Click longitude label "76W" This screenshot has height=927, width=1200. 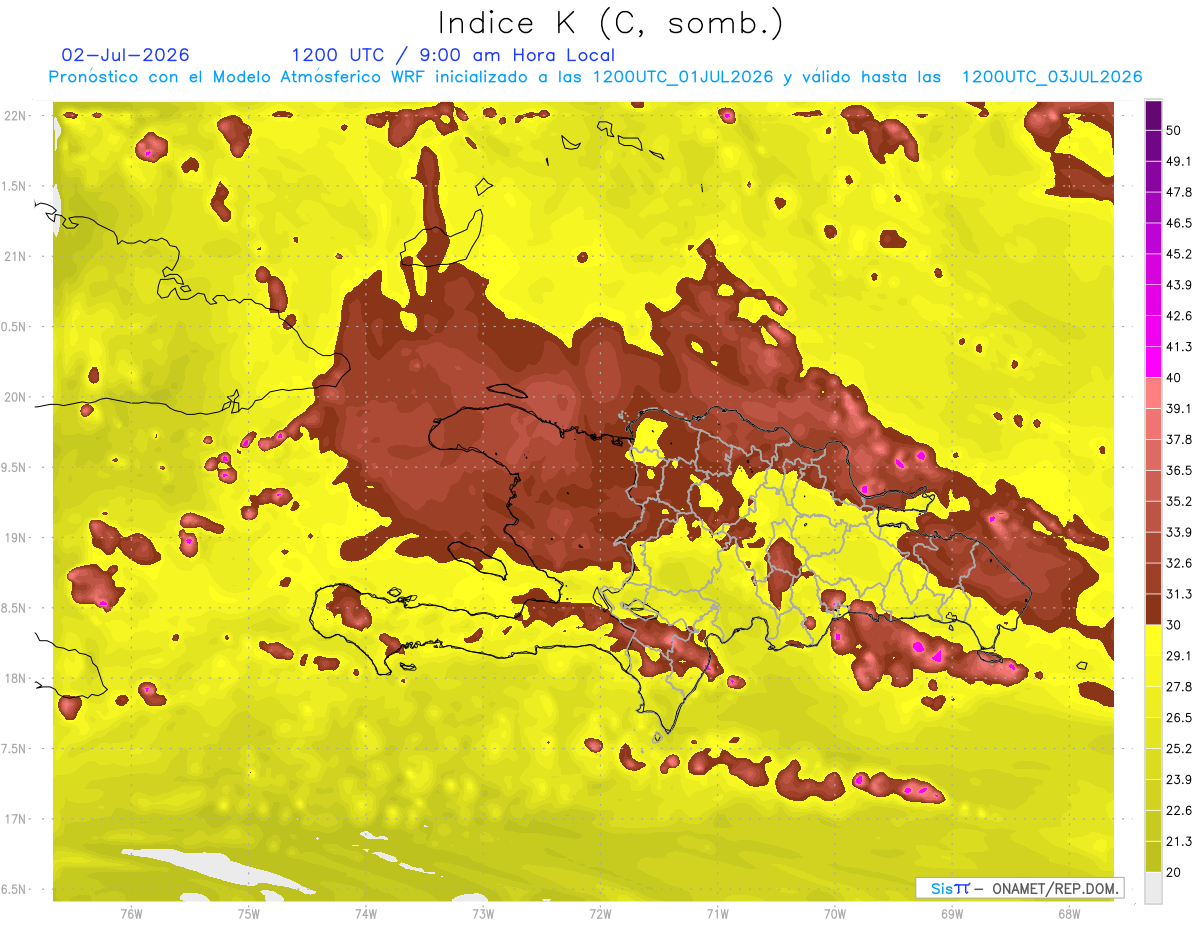tap(131, 913)
